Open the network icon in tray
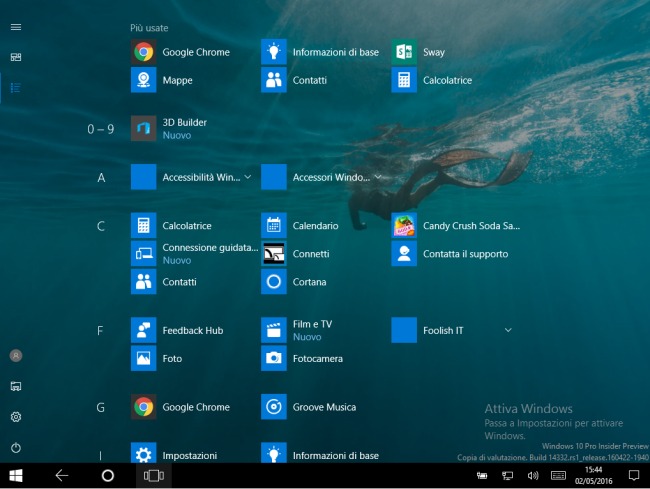This screenshot has width=650, height=489. tap(507, 475)
